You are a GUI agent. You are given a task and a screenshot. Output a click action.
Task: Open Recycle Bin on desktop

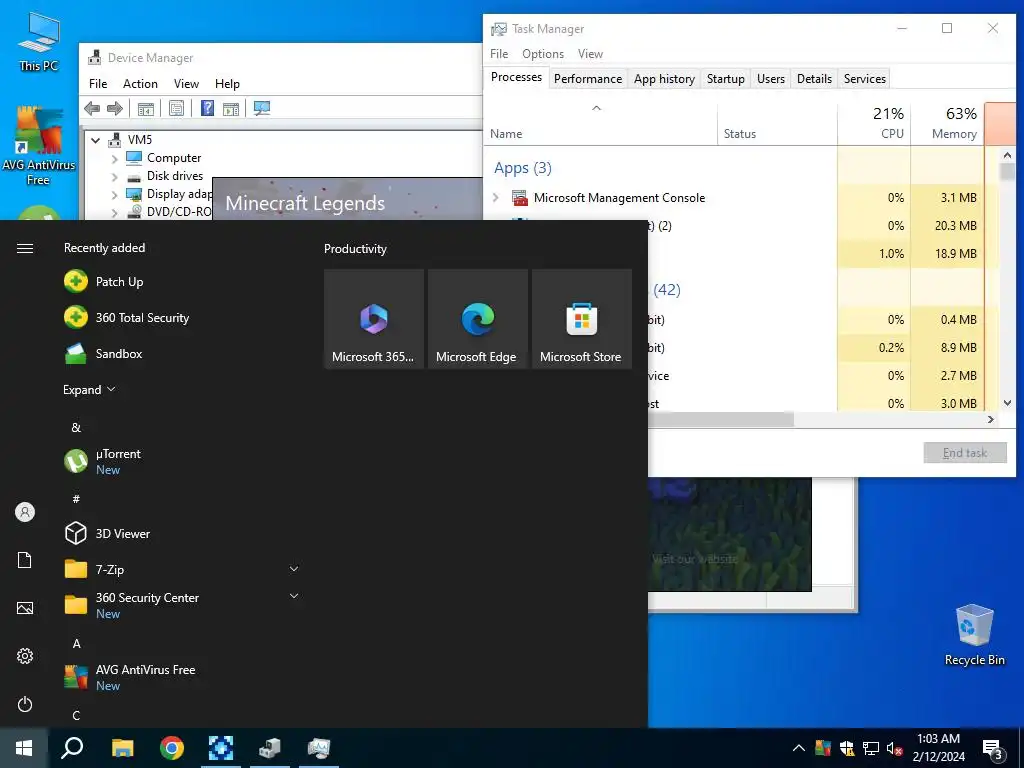coord(974,635)
